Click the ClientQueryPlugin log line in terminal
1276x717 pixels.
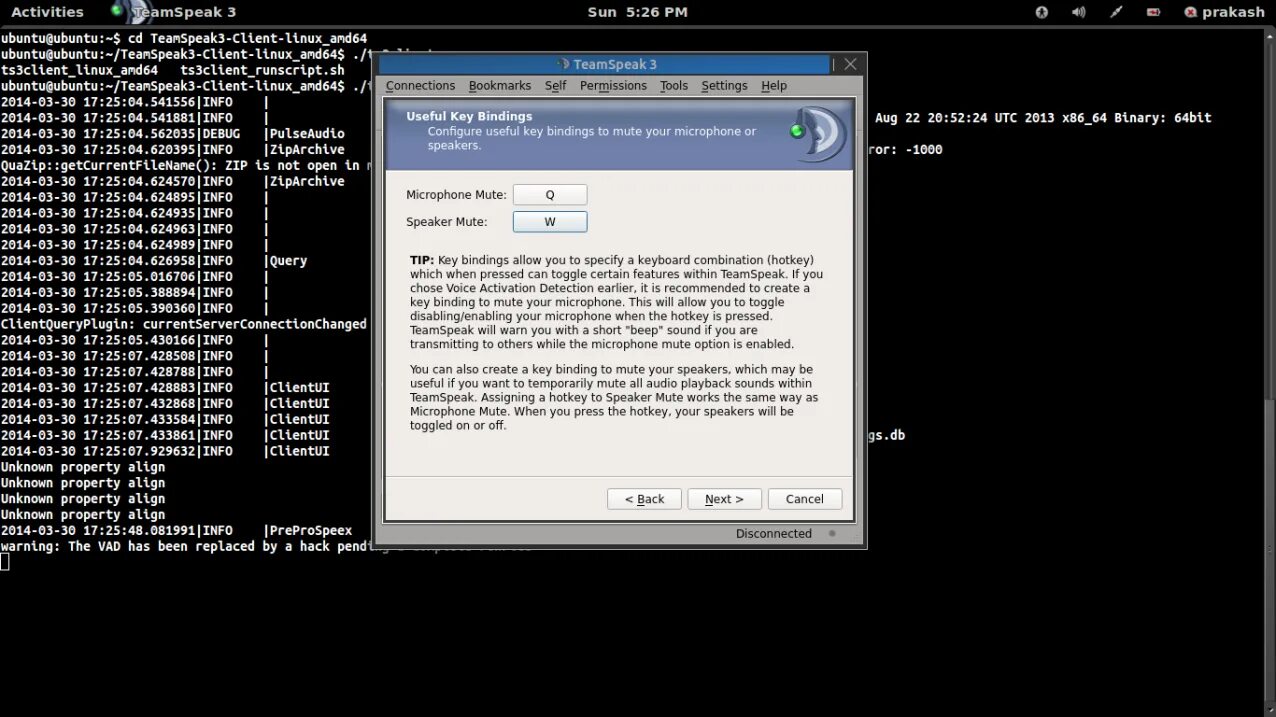[x=184, y=324]
